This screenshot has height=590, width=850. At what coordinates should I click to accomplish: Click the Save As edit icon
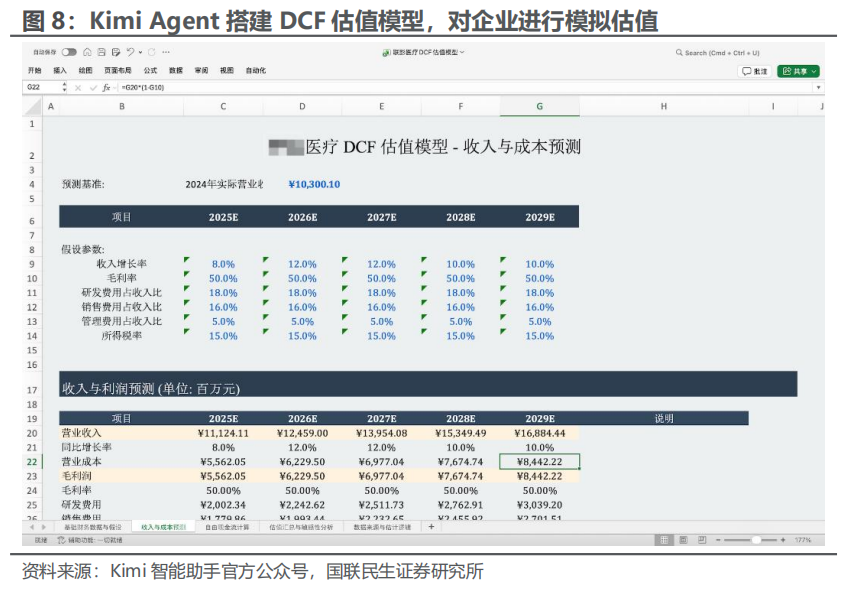tap(115, 52)
